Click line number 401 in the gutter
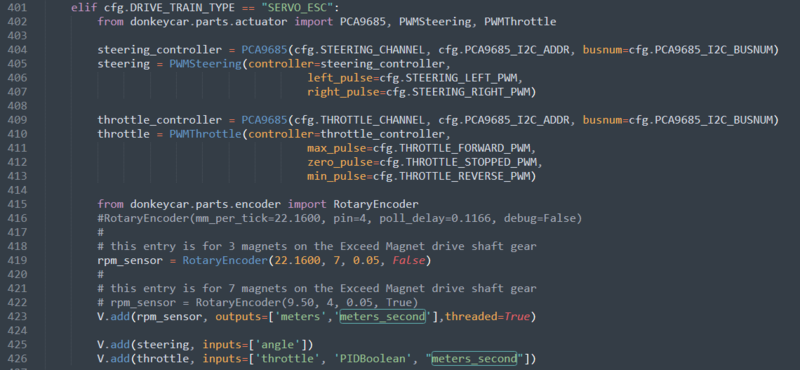The width and height of the screenshot is (800, 370). pos(17,8)
